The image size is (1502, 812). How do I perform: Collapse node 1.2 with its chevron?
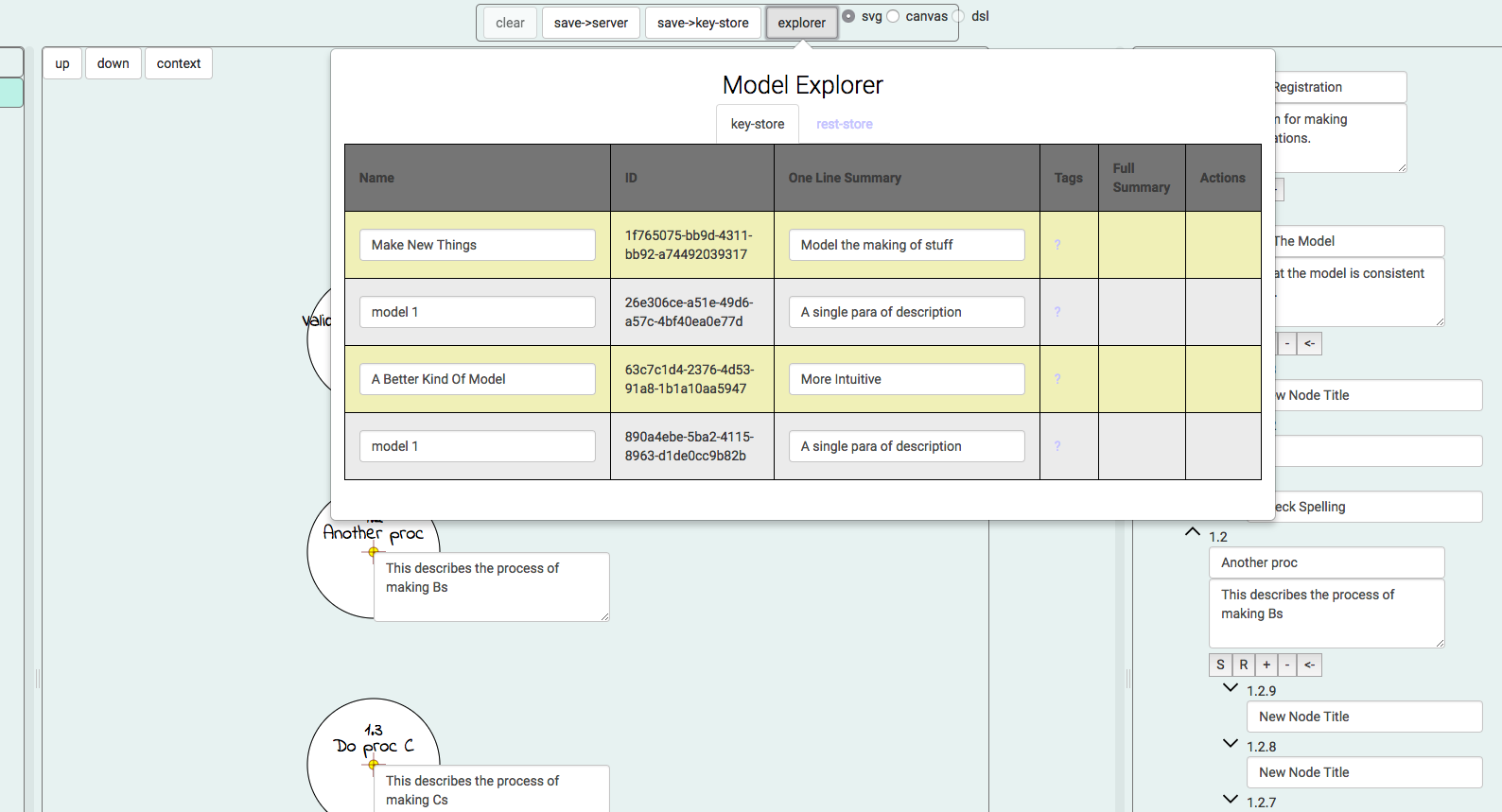coord(1193,532)
